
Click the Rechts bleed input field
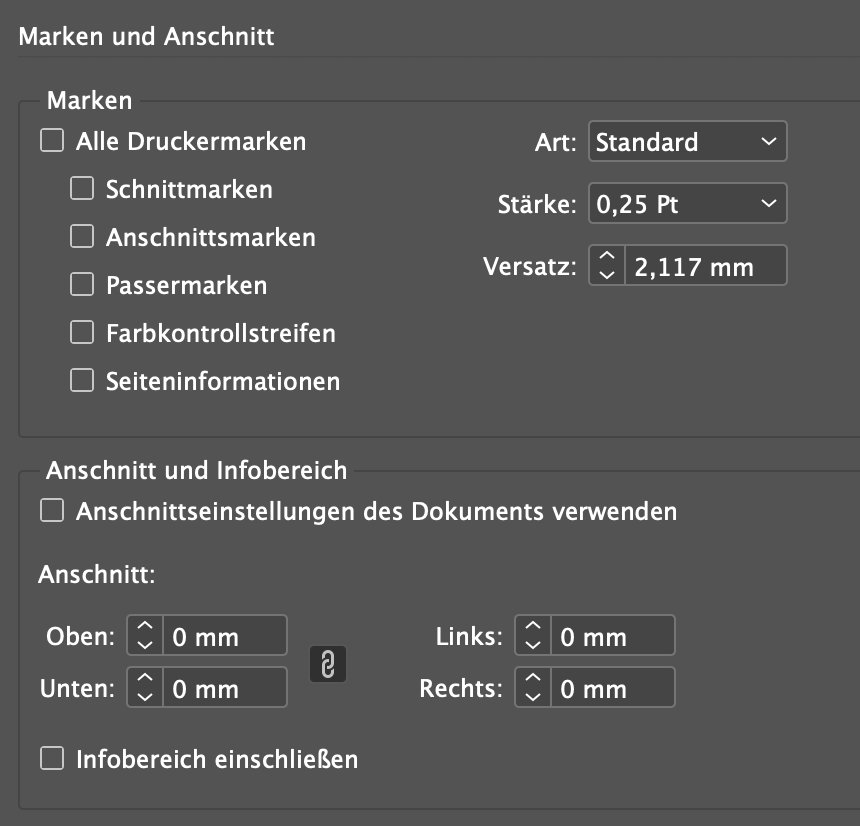coord(613,687)
